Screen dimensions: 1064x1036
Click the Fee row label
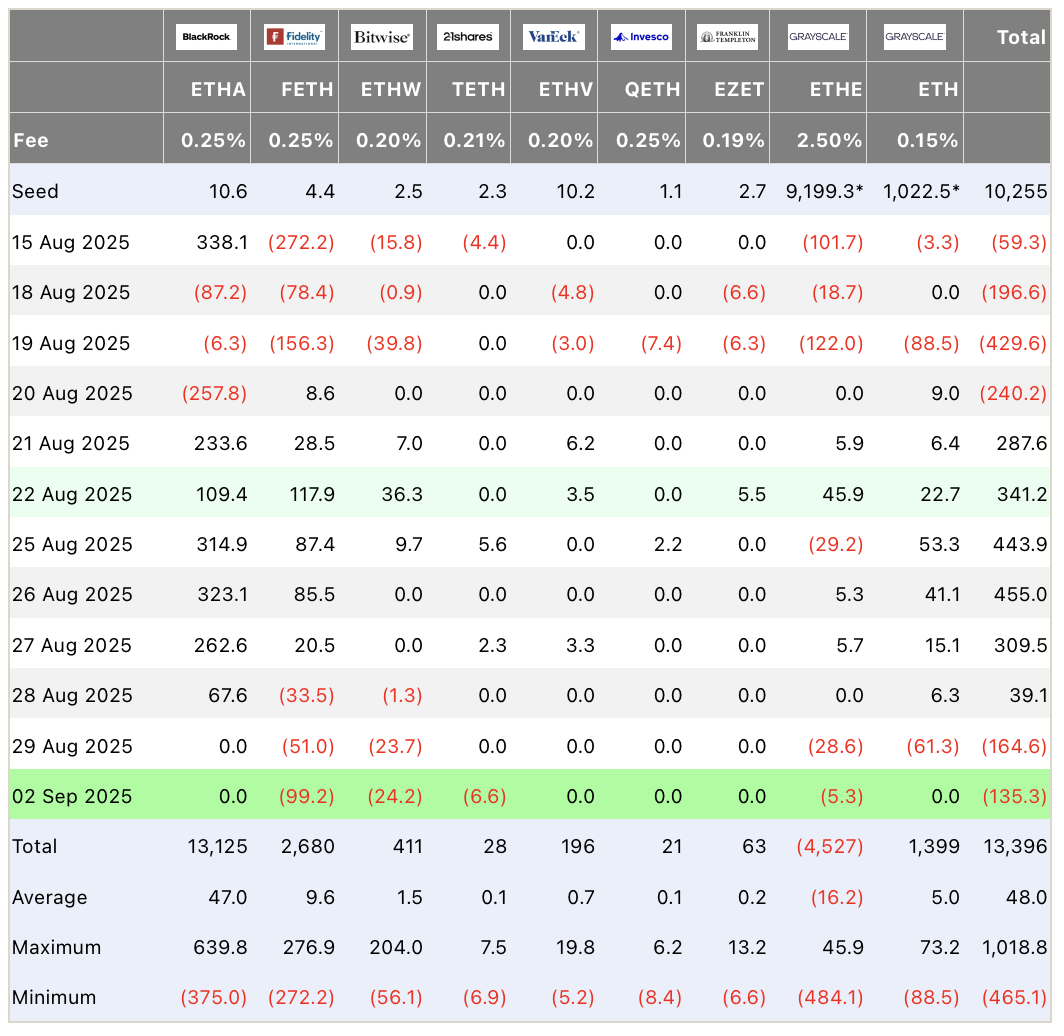(31, 141)
